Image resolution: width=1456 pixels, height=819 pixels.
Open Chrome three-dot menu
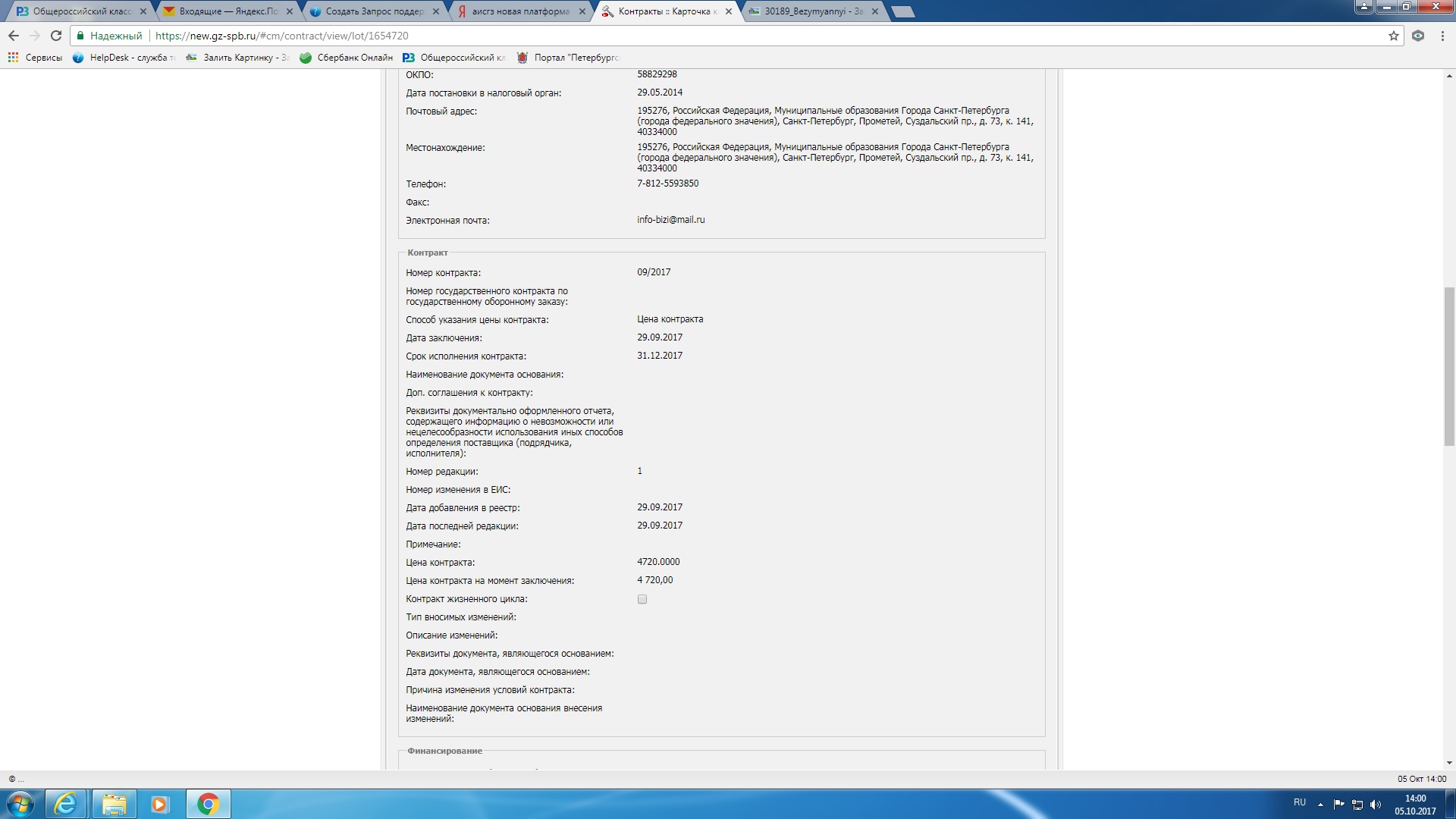point(1442,36)
